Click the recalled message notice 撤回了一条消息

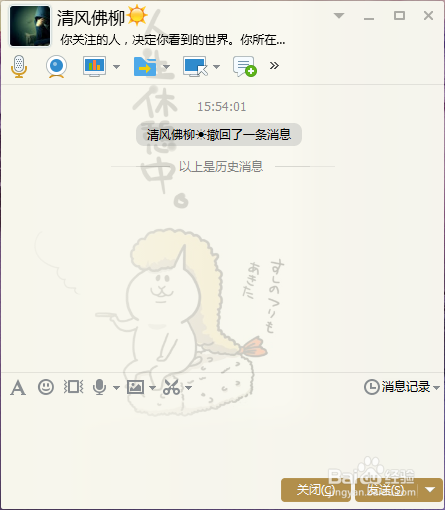coord(219,135)
